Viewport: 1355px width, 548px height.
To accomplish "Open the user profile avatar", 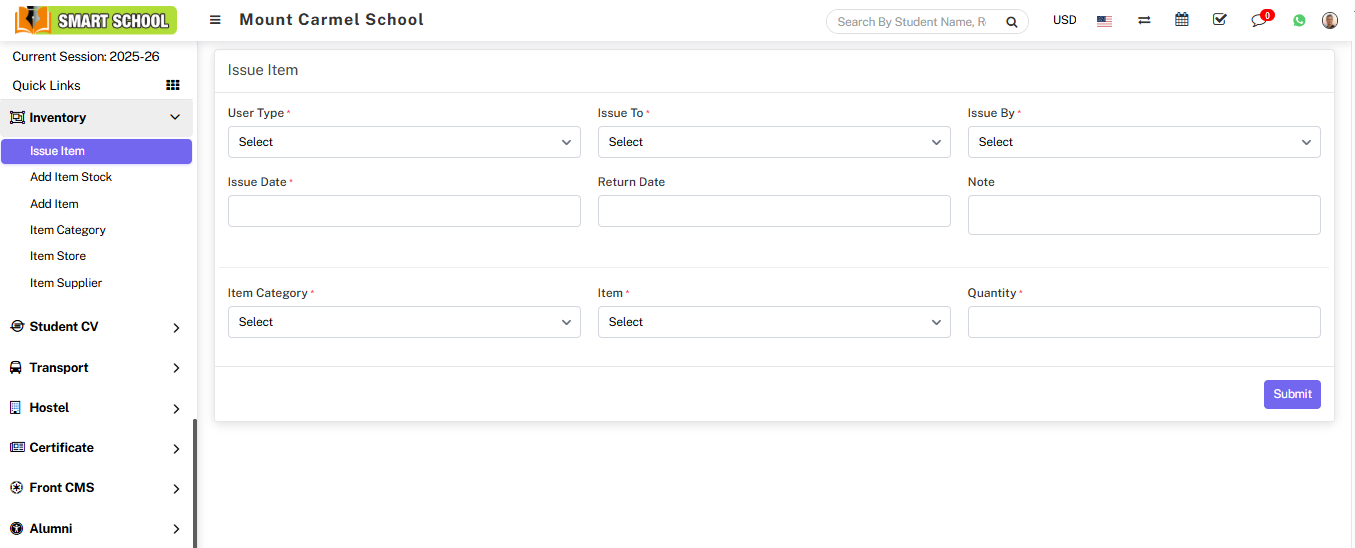I will [x=1329, y=20].
